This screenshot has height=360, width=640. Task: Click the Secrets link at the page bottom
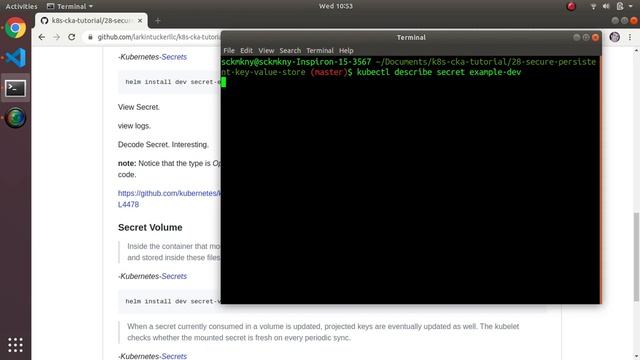pos(174,356)
